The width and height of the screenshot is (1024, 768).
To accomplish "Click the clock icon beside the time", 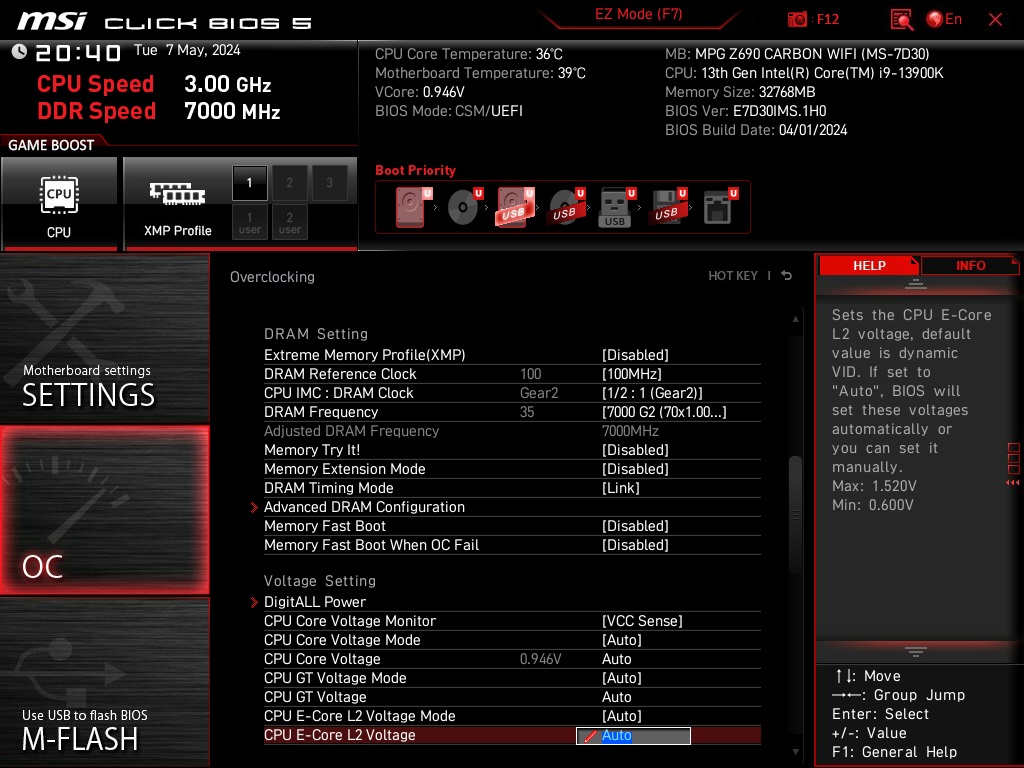I will (19, 52).
